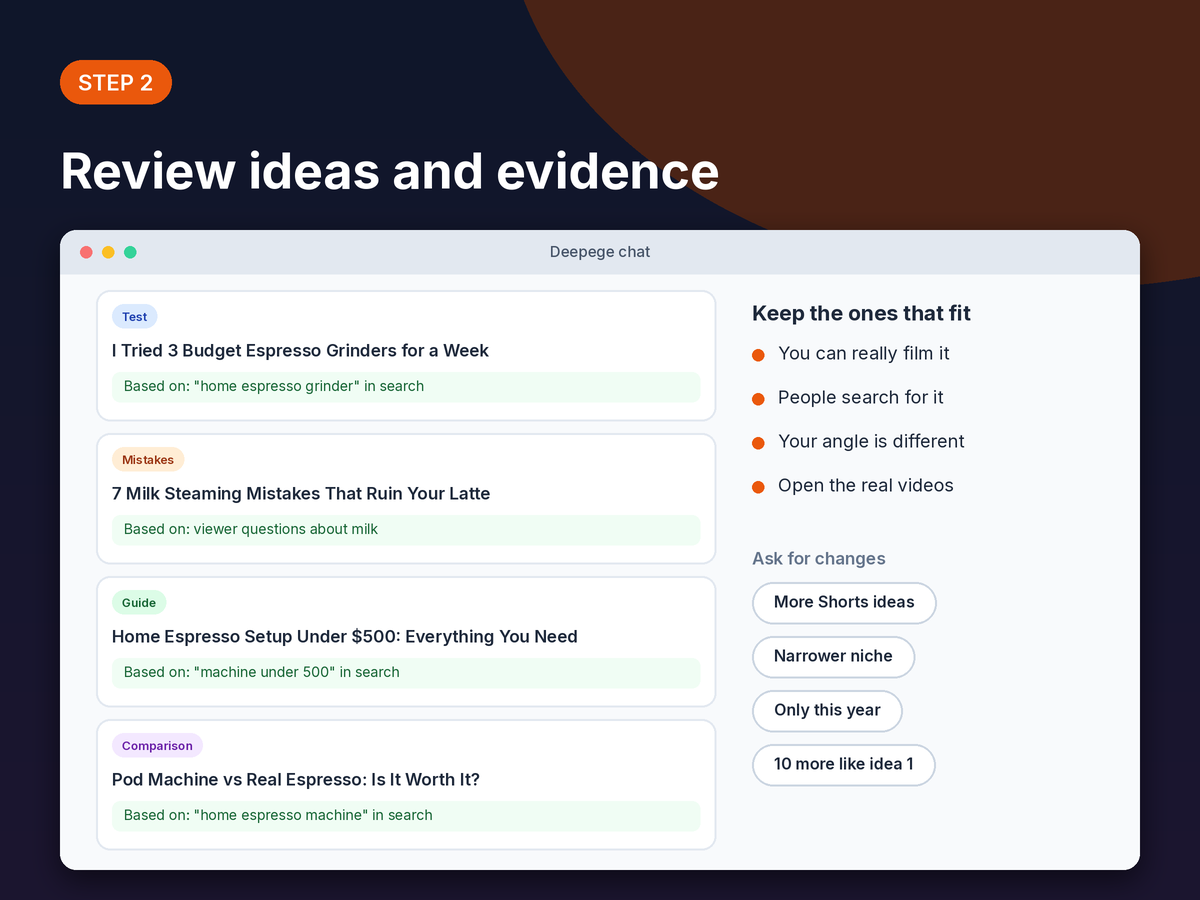Screen dimensions: 1200x900
Task: Select the green "Guide" tag
Action: pyautogui.click(x=139, y=603)
